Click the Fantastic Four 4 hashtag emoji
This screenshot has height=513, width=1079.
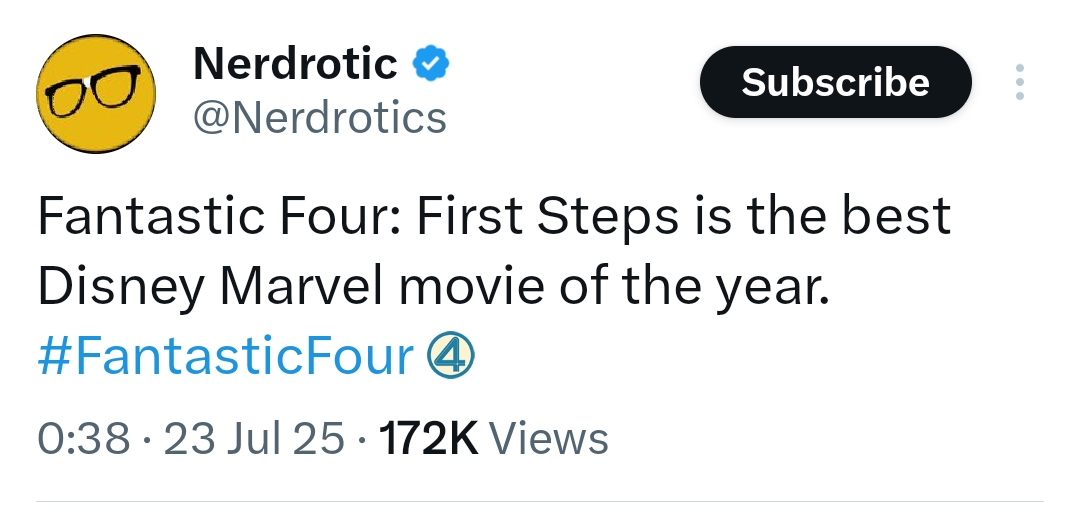[451, 356]
